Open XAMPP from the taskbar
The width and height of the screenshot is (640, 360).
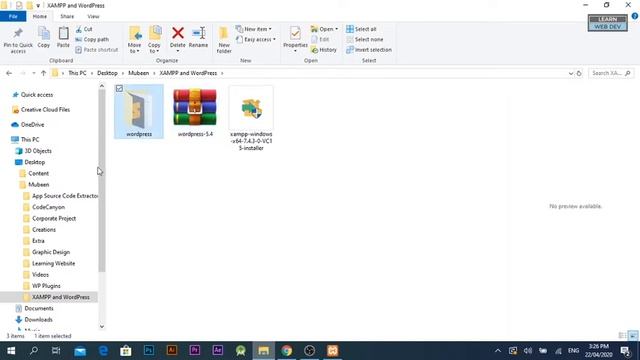tap(333, 351)
